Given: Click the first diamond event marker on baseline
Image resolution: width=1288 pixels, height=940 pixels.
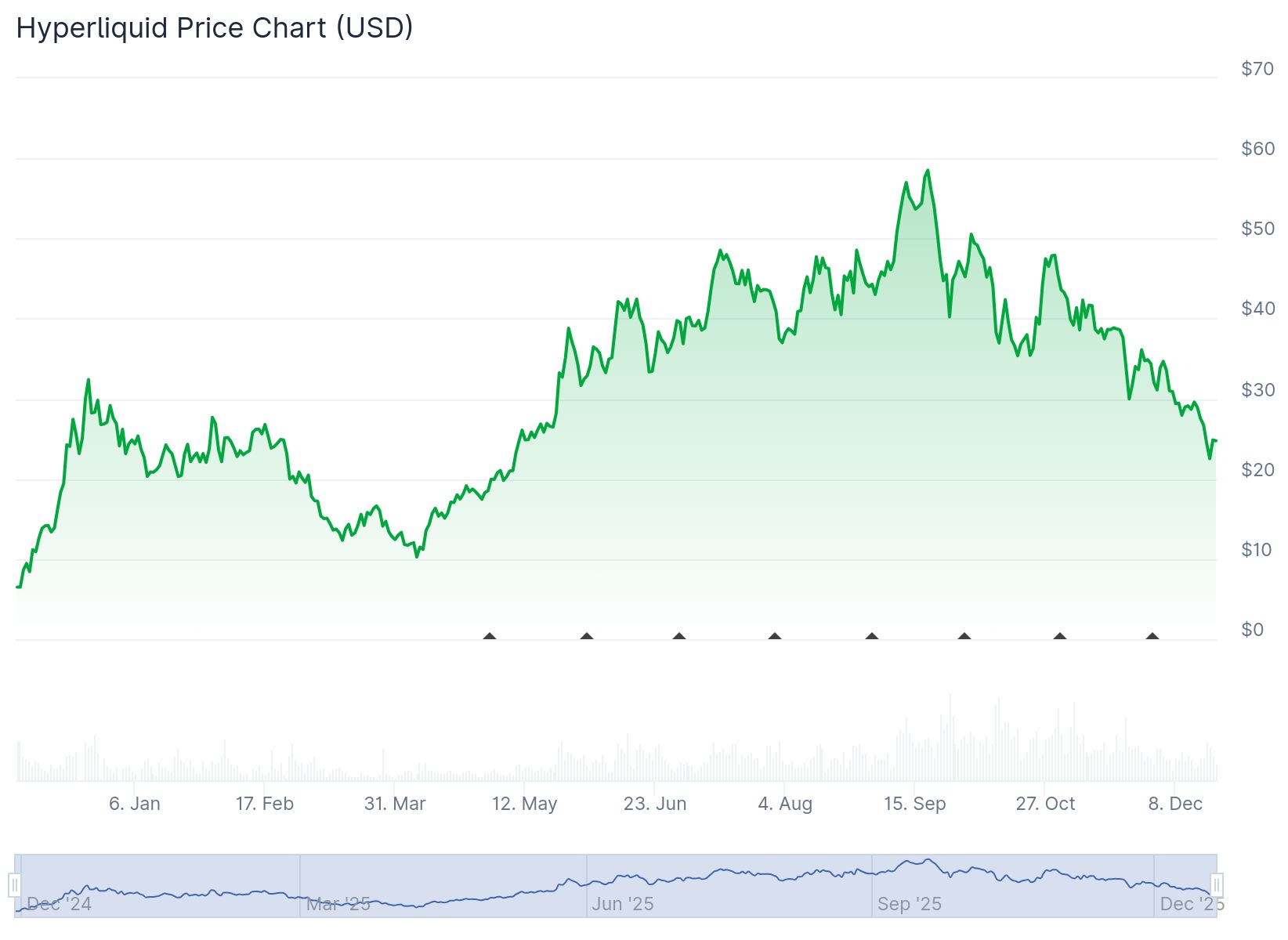Looking at the screenshot, I should (x=490, y=637).
